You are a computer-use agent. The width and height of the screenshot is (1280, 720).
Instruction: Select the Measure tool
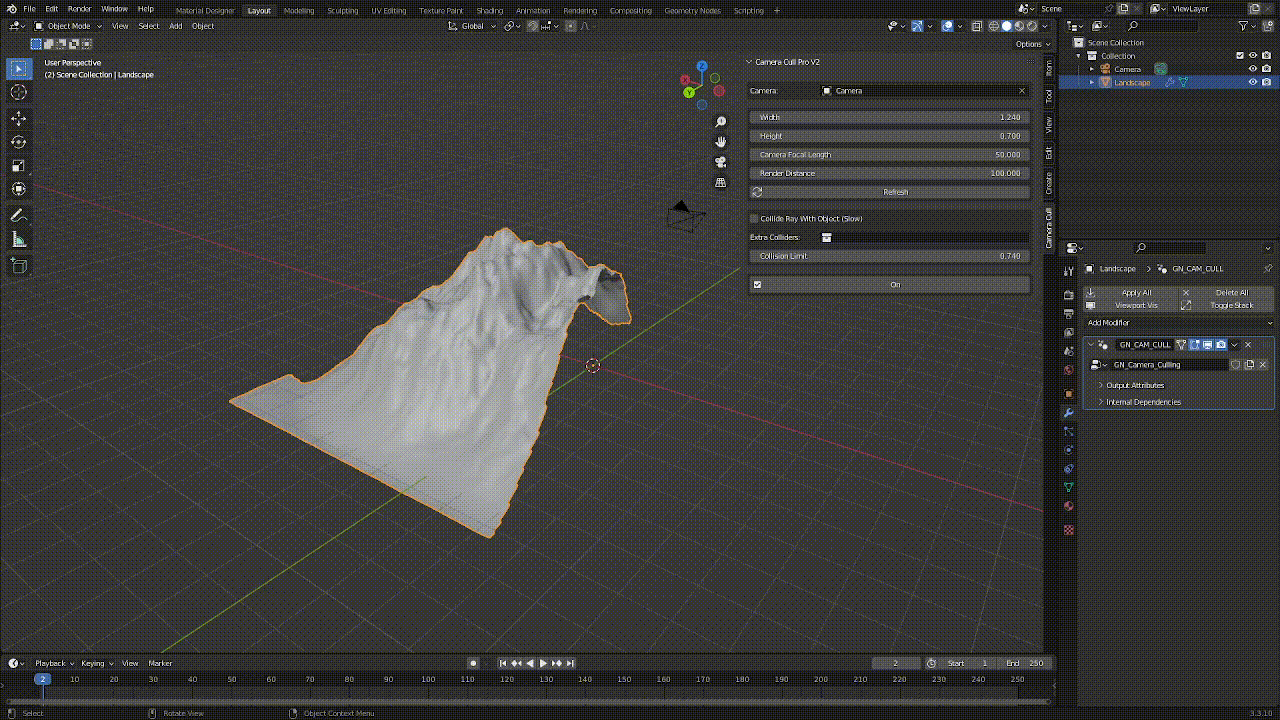tap(18, 240)
